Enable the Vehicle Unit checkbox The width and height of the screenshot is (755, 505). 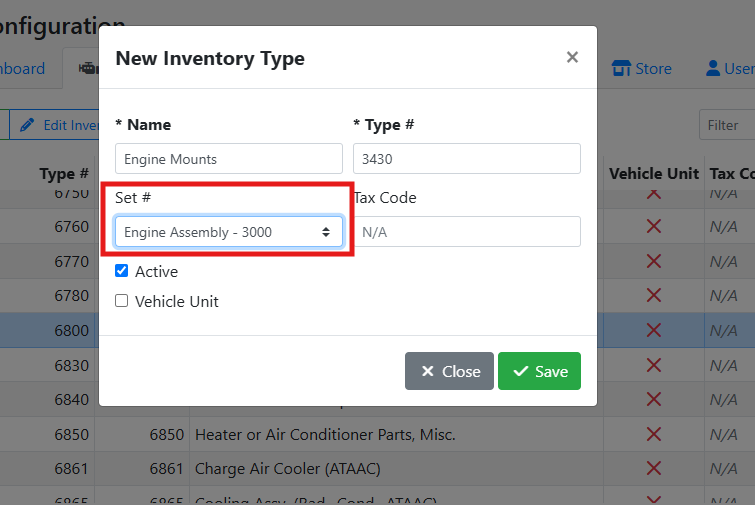tap(121, 301)
